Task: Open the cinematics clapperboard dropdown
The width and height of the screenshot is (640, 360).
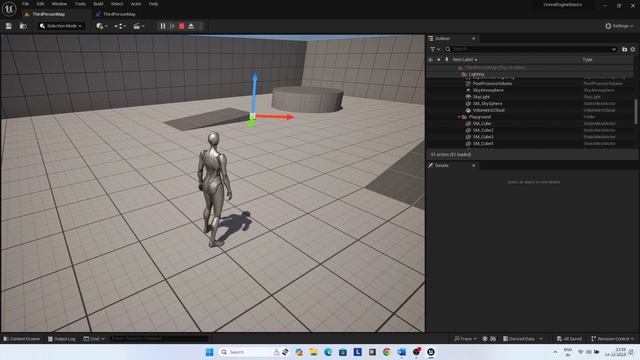Action: [x=139, y=26]
